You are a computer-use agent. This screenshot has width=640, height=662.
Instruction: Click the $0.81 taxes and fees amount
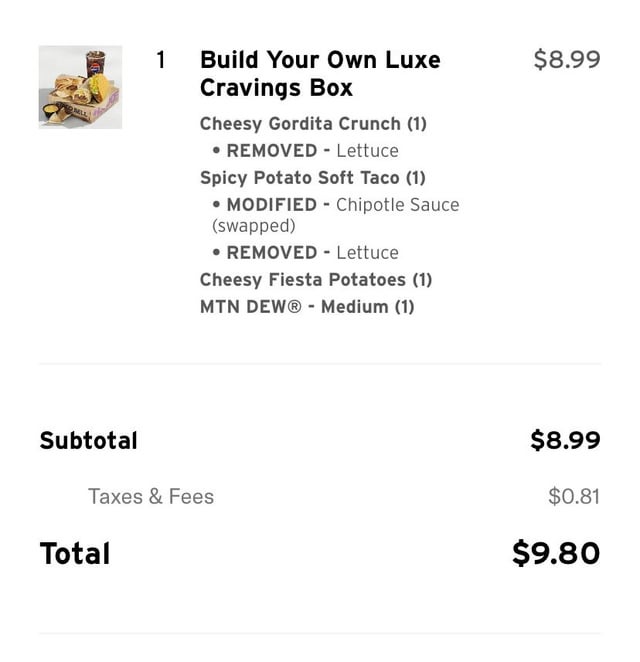point(573,497)
